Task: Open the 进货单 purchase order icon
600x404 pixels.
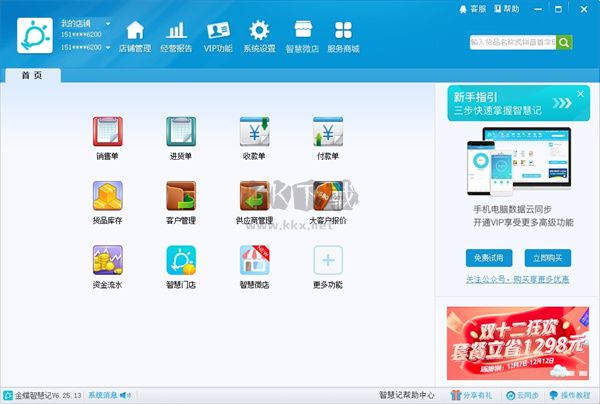Action: 181,132
